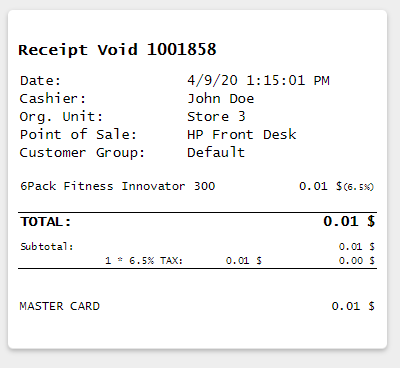
Task: Click the bold total amount 0.01 $
Action: coord(349,221)
